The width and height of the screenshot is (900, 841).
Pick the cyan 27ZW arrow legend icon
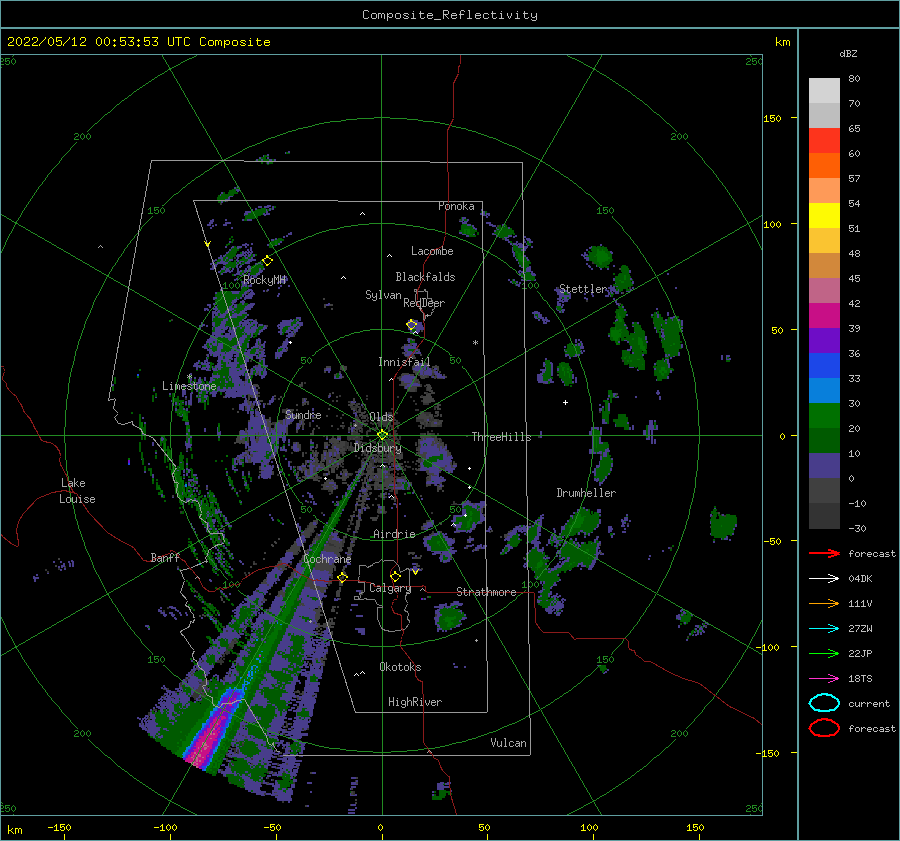coord(824,629)
